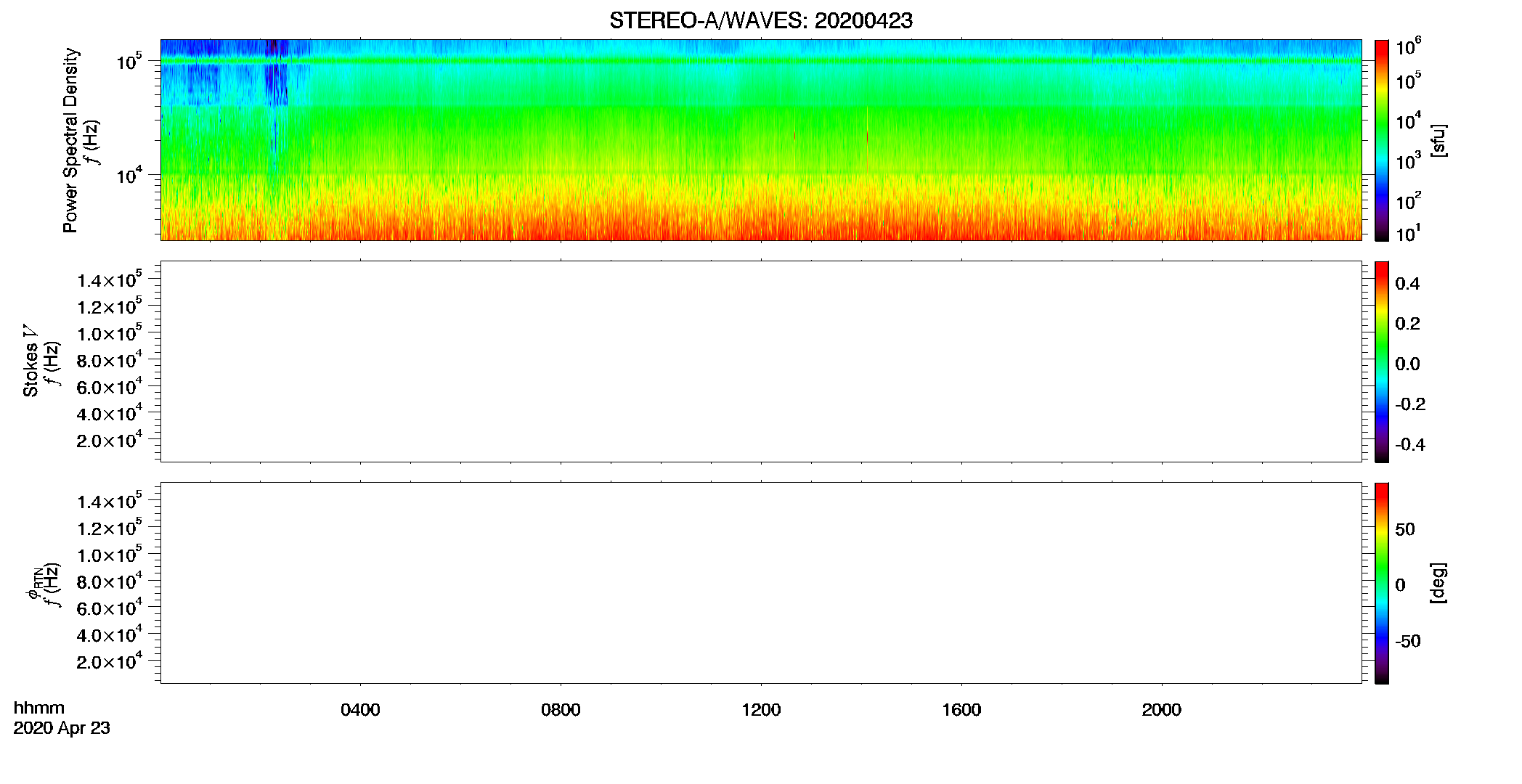The height and width of the screenshot is (784, 1522).
Task: Click the Stokes V color bar
Action: [x=1382, y=361]
